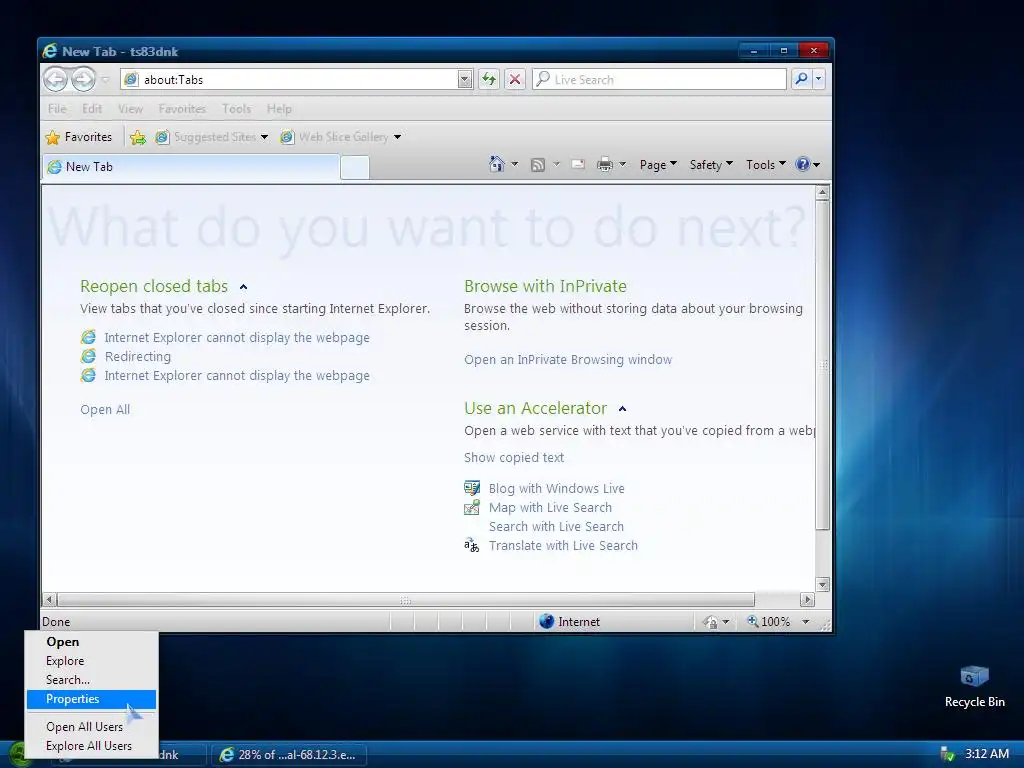
Task: Click the vertical scrollbar up arrow
Action: (x=822, y=192)
